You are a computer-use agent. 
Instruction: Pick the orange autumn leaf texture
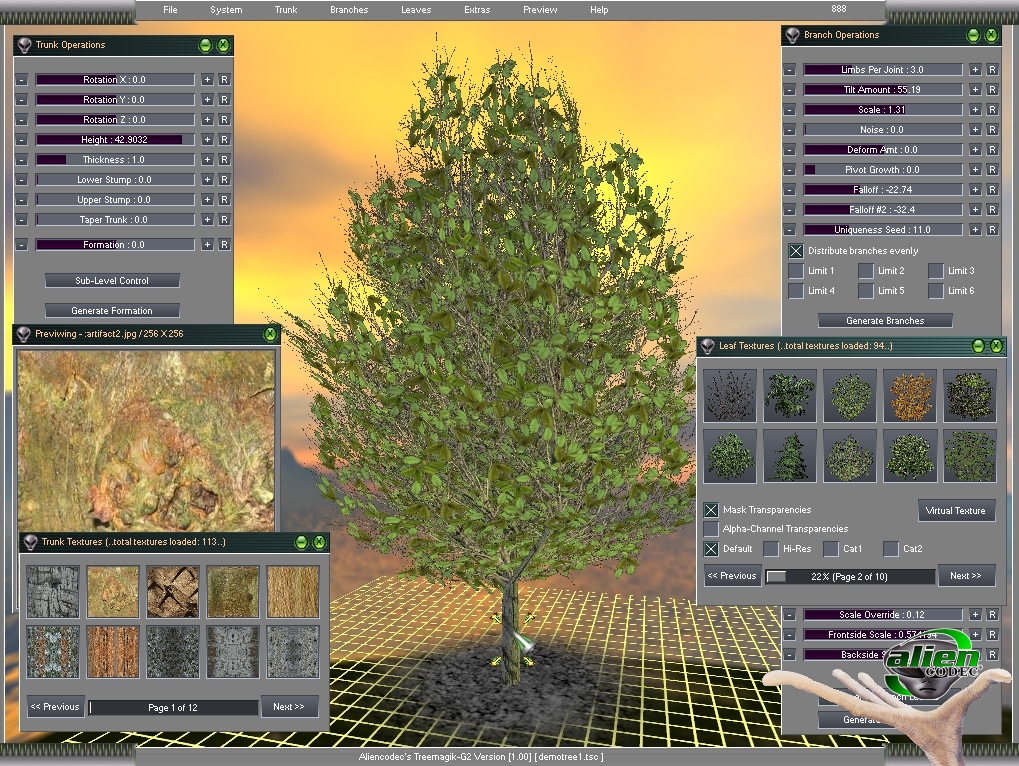point(909,395)
